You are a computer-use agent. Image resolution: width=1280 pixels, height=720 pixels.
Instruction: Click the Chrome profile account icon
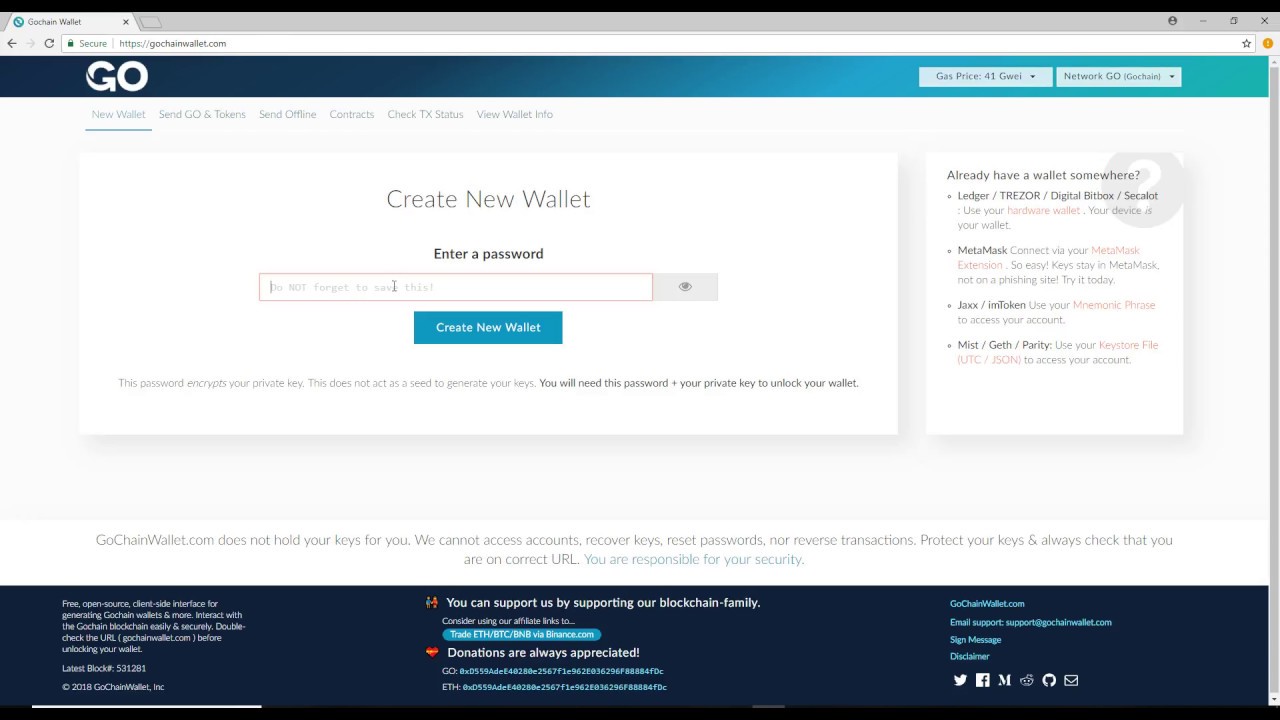point(1172,21)
